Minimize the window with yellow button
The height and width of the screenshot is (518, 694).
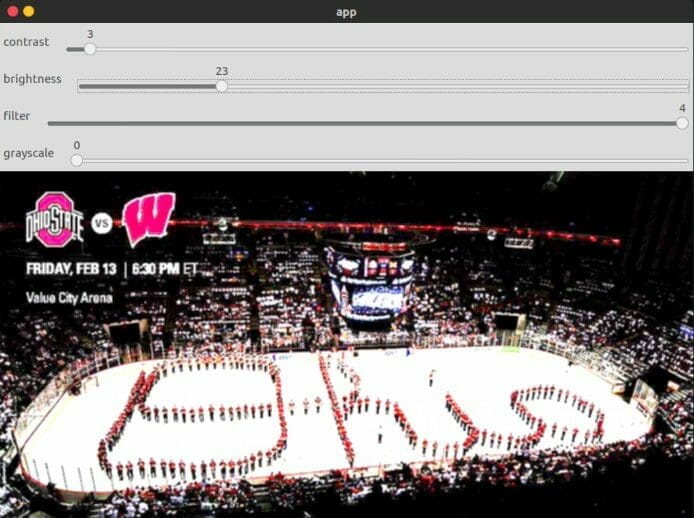29,12
